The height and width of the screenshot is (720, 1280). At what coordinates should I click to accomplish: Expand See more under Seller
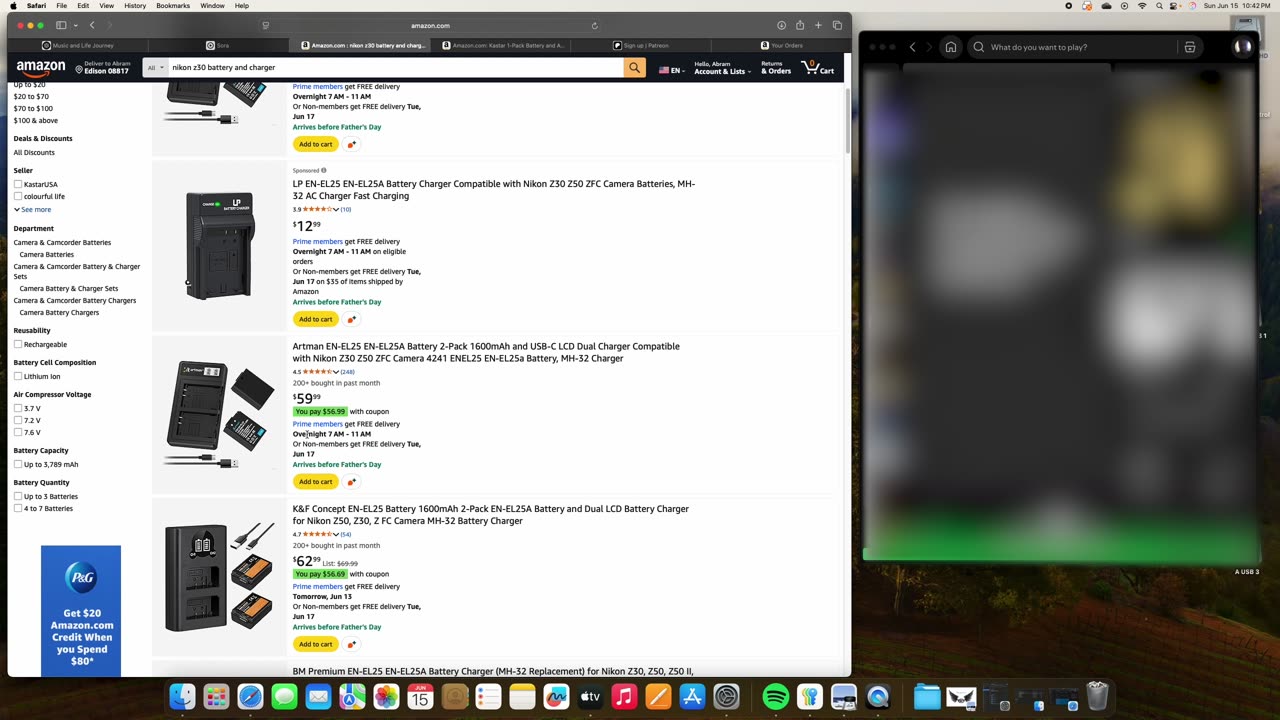pyautogui.click(x=32, y=209)
